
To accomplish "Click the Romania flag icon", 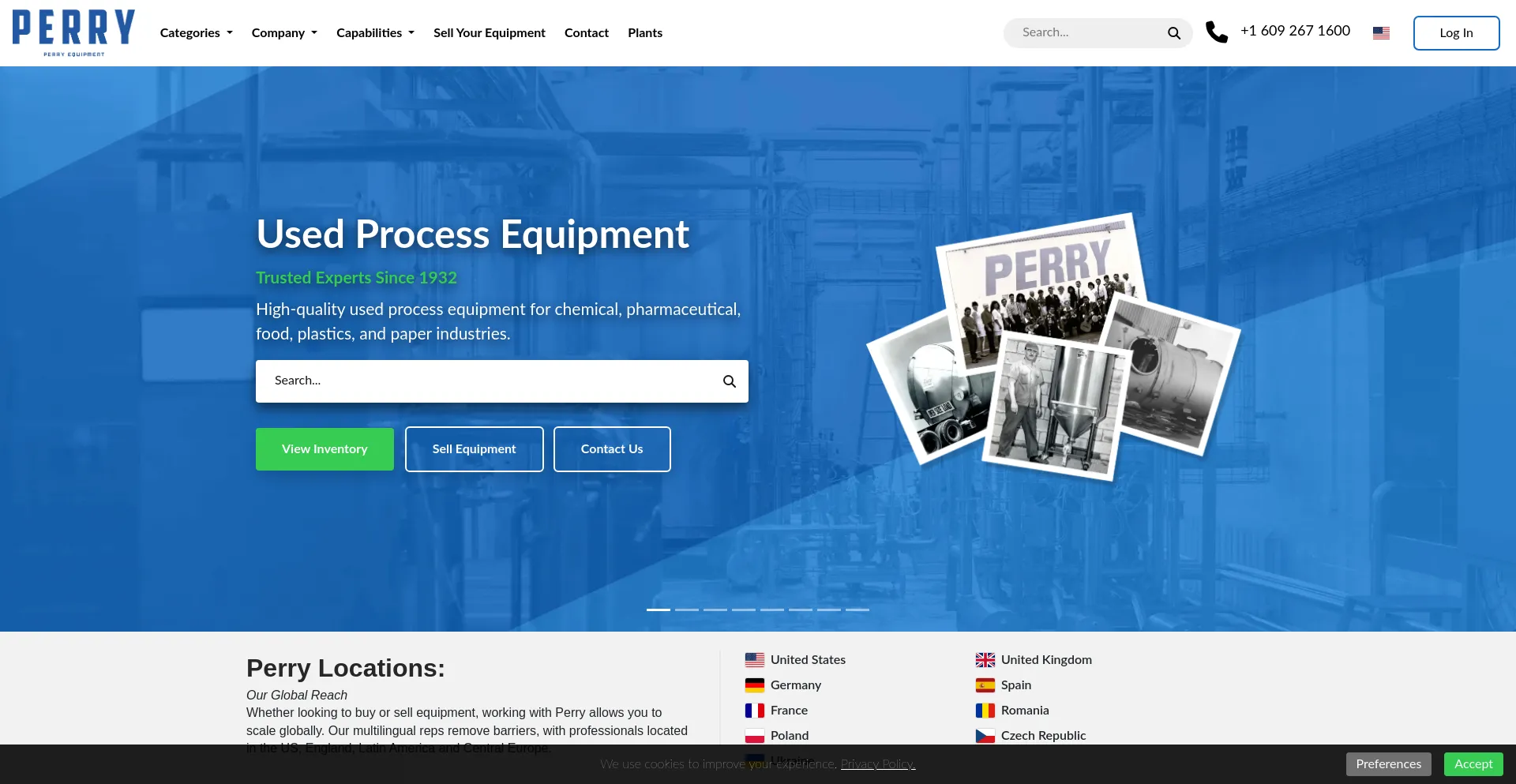I will [985, 711].
